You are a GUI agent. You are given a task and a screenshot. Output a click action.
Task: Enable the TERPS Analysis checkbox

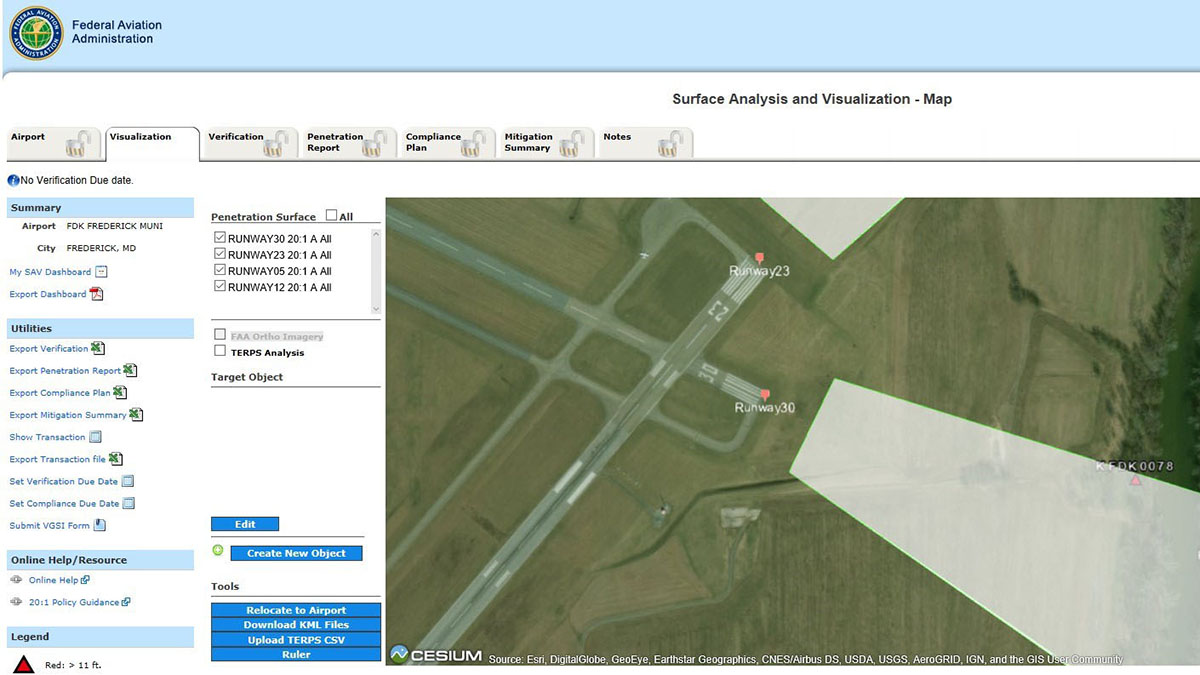pos(218,351)
